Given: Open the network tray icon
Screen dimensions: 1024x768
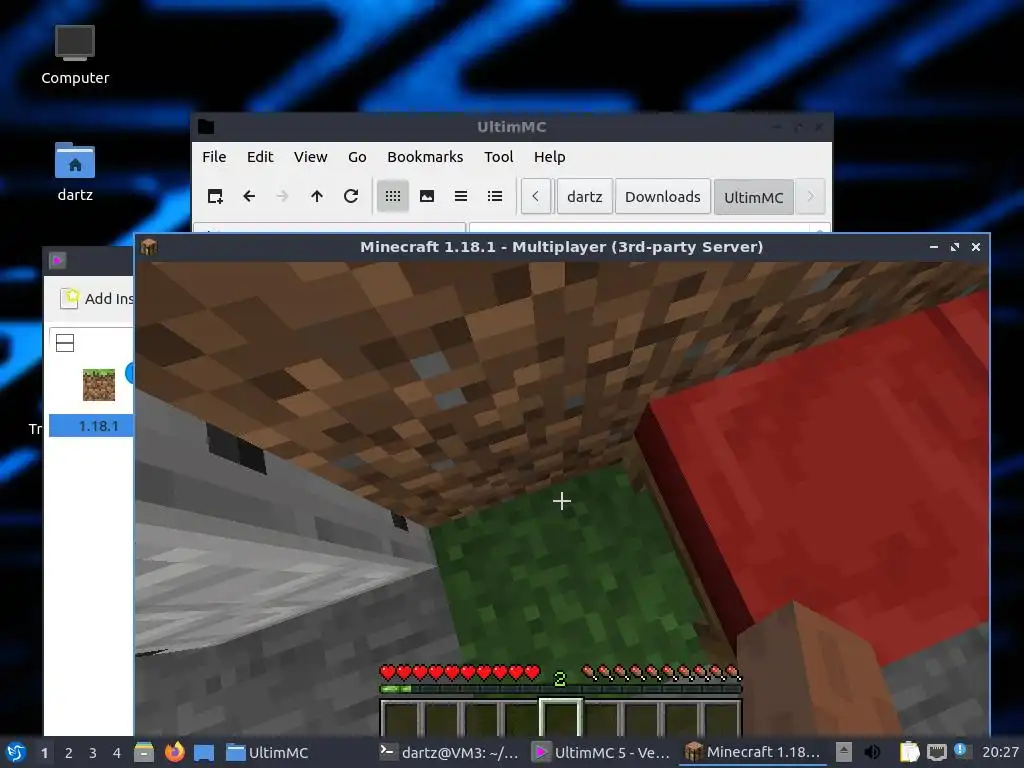Looking at the screenshot, I should 936,752.
